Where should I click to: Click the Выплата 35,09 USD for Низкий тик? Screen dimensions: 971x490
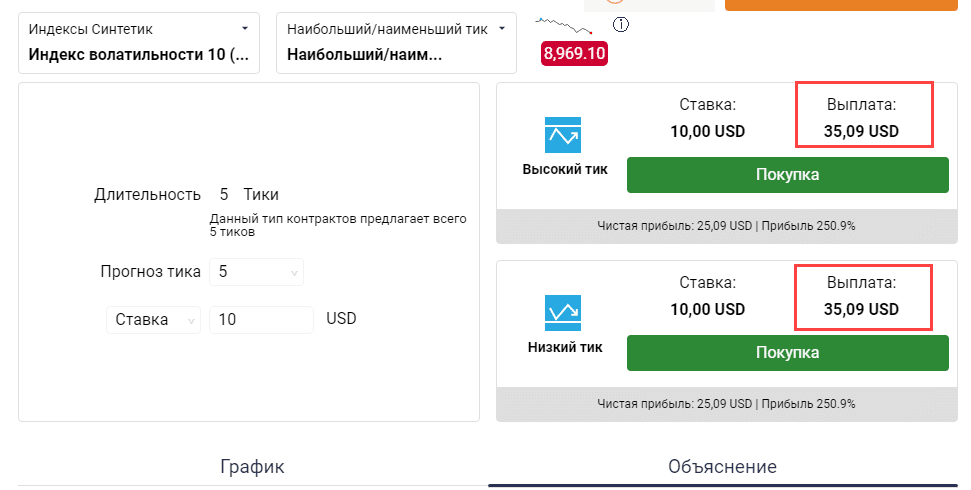[862, 296]
